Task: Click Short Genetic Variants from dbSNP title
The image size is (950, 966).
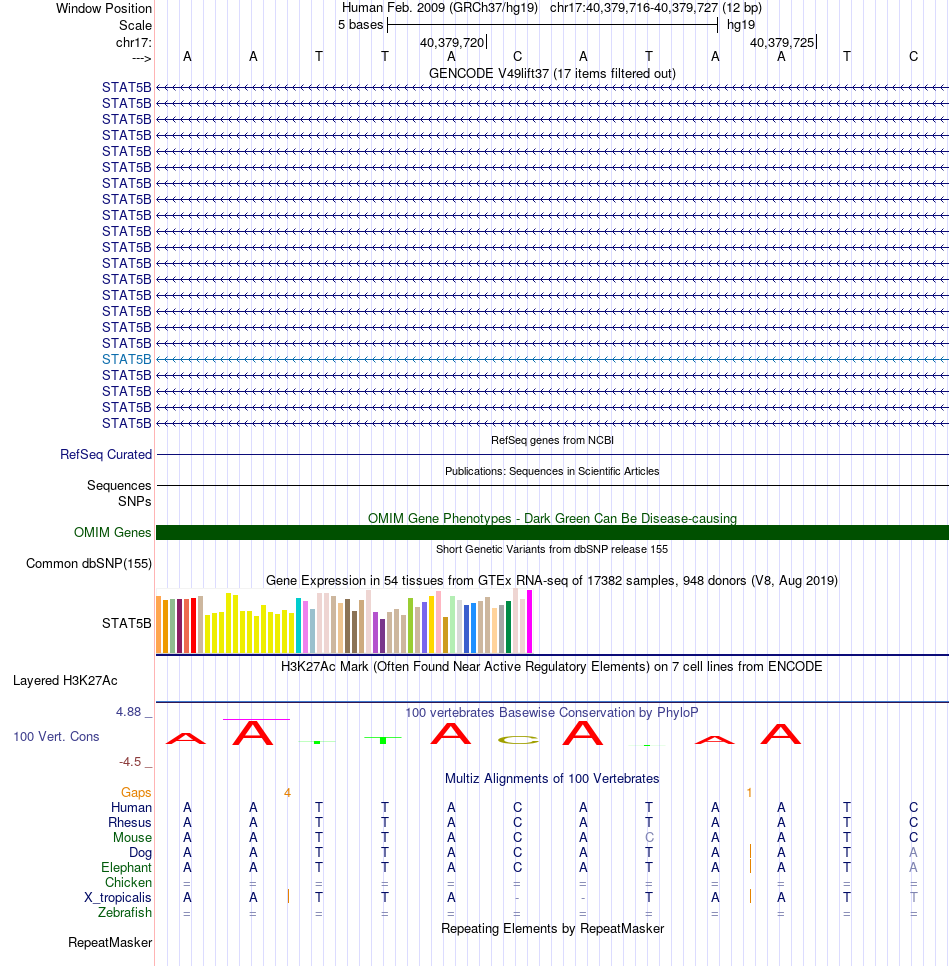Action: [x=552, y=549]
